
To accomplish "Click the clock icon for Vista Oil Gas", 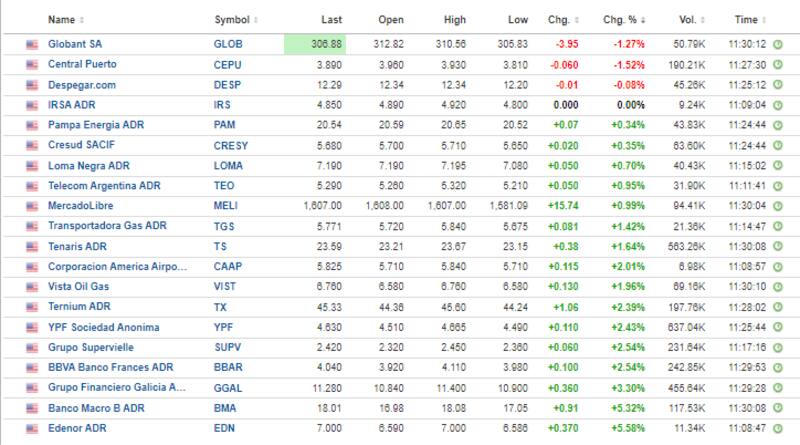I will pos(777,287).
